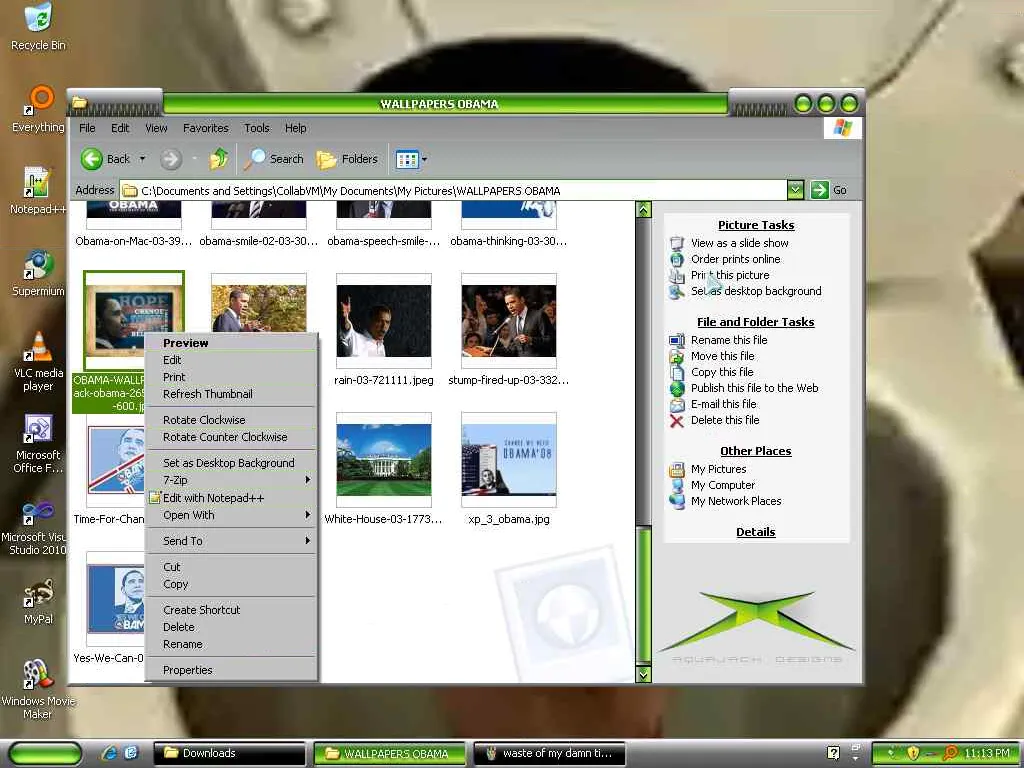Click the grey Forward arrow button
This screenshot has width=1024, height=768.
[170, 159]
